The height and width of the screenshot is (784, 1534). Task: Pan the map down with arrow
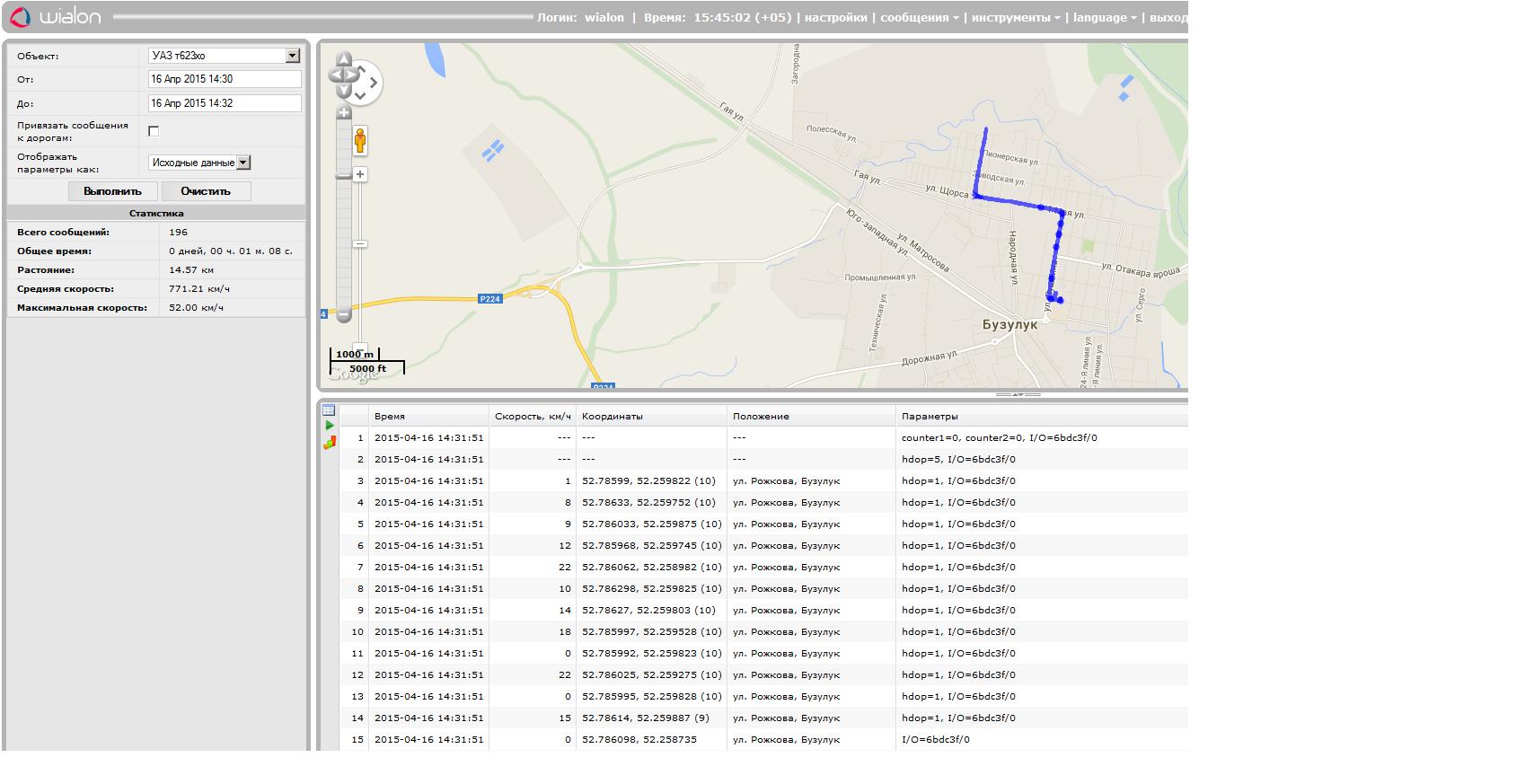343,92
